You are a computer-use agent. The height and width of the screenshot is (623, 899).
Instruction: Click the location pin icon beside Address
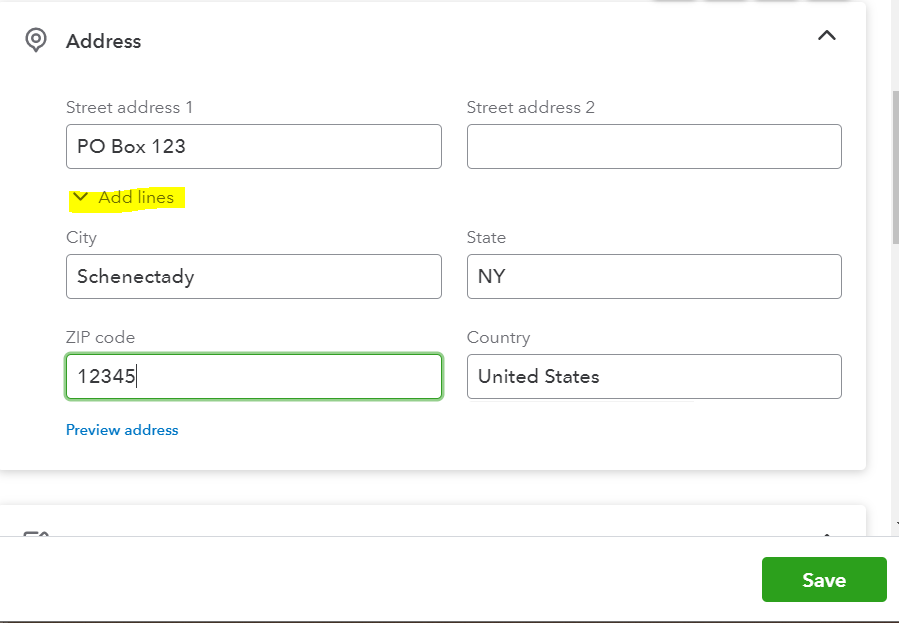click(36, 40)
